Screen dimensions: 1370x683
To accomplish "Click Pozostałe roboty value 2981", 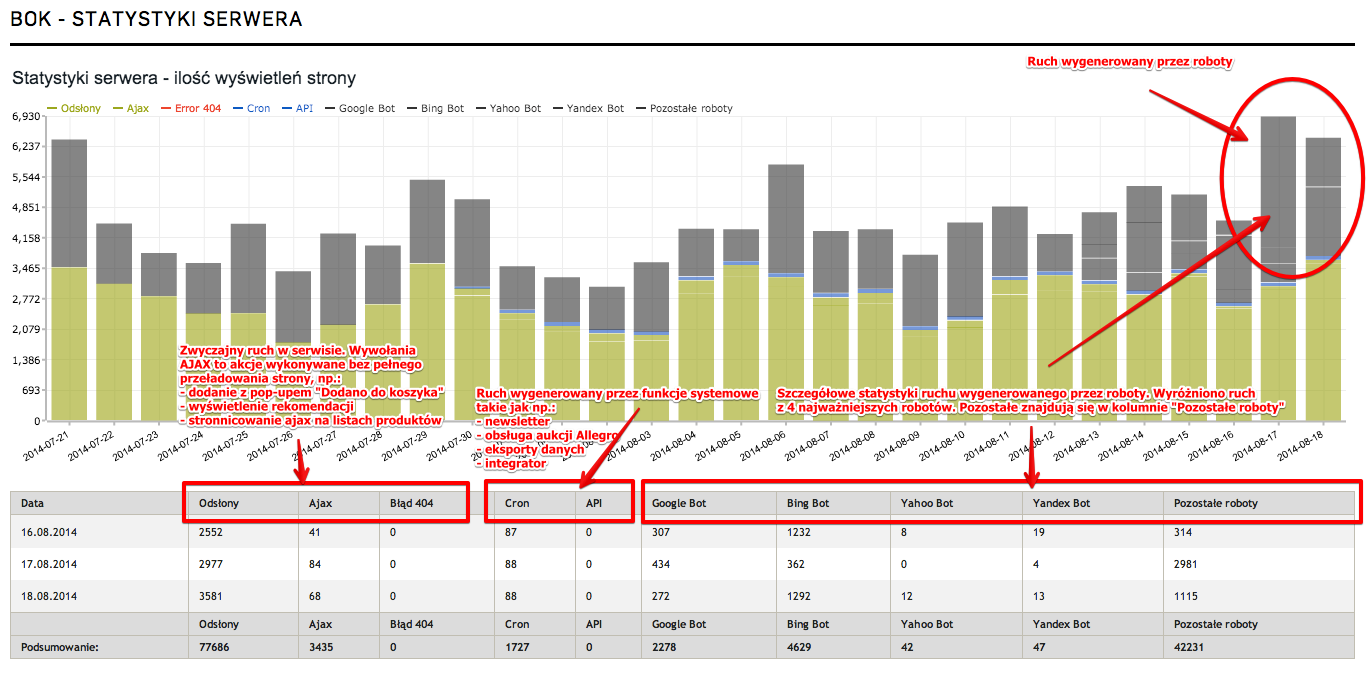I will [x=1188, y=565].
